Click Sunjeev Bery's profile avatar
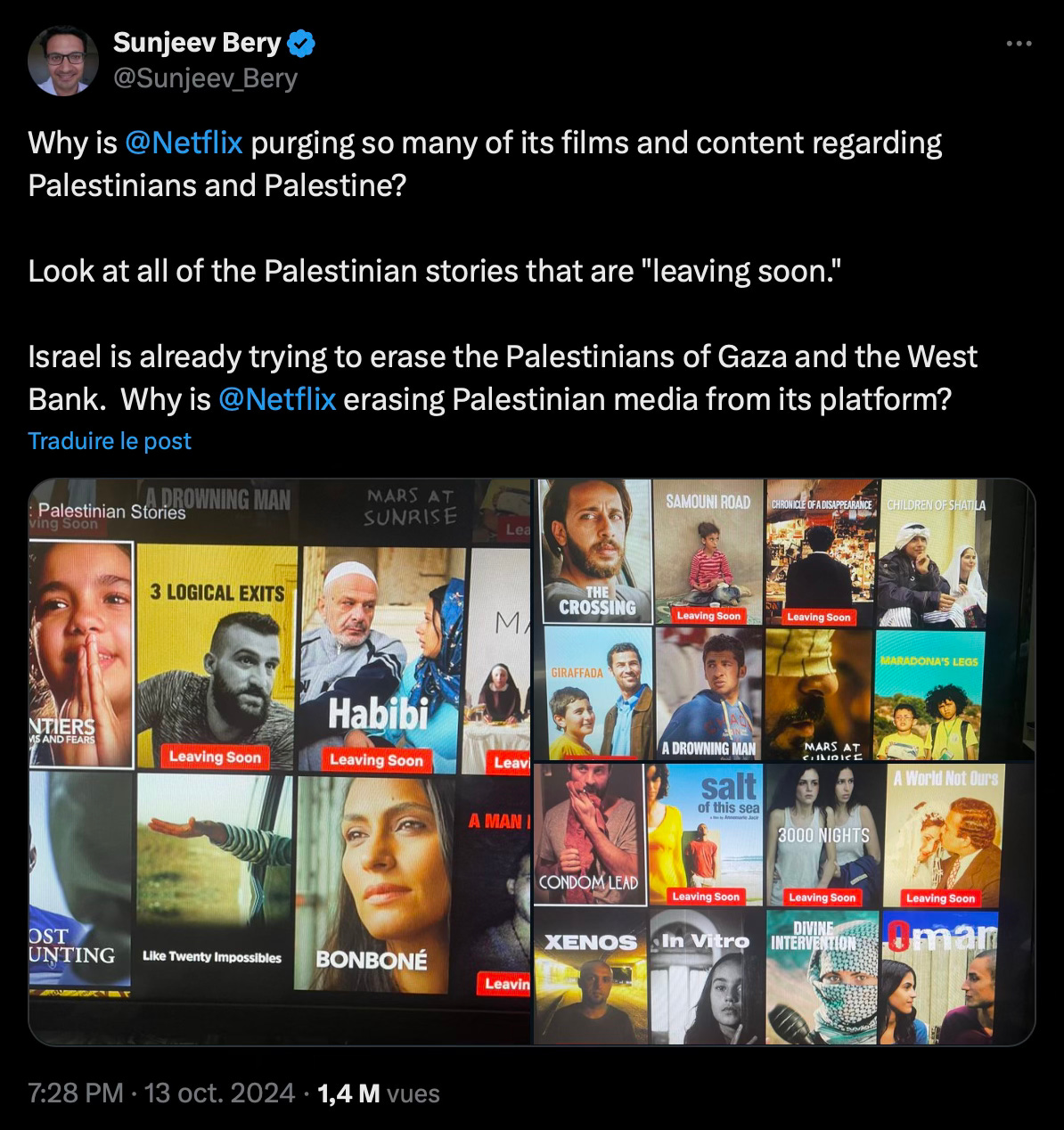The height and width of the screenshot is (1130, 1064). click(63, 61)
